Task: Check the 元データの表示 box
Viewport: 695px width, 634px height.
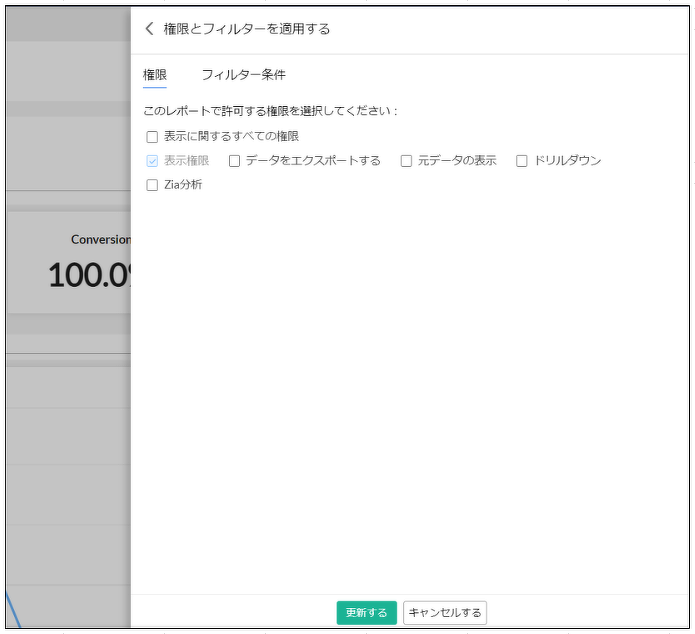Action: (406, 161)
